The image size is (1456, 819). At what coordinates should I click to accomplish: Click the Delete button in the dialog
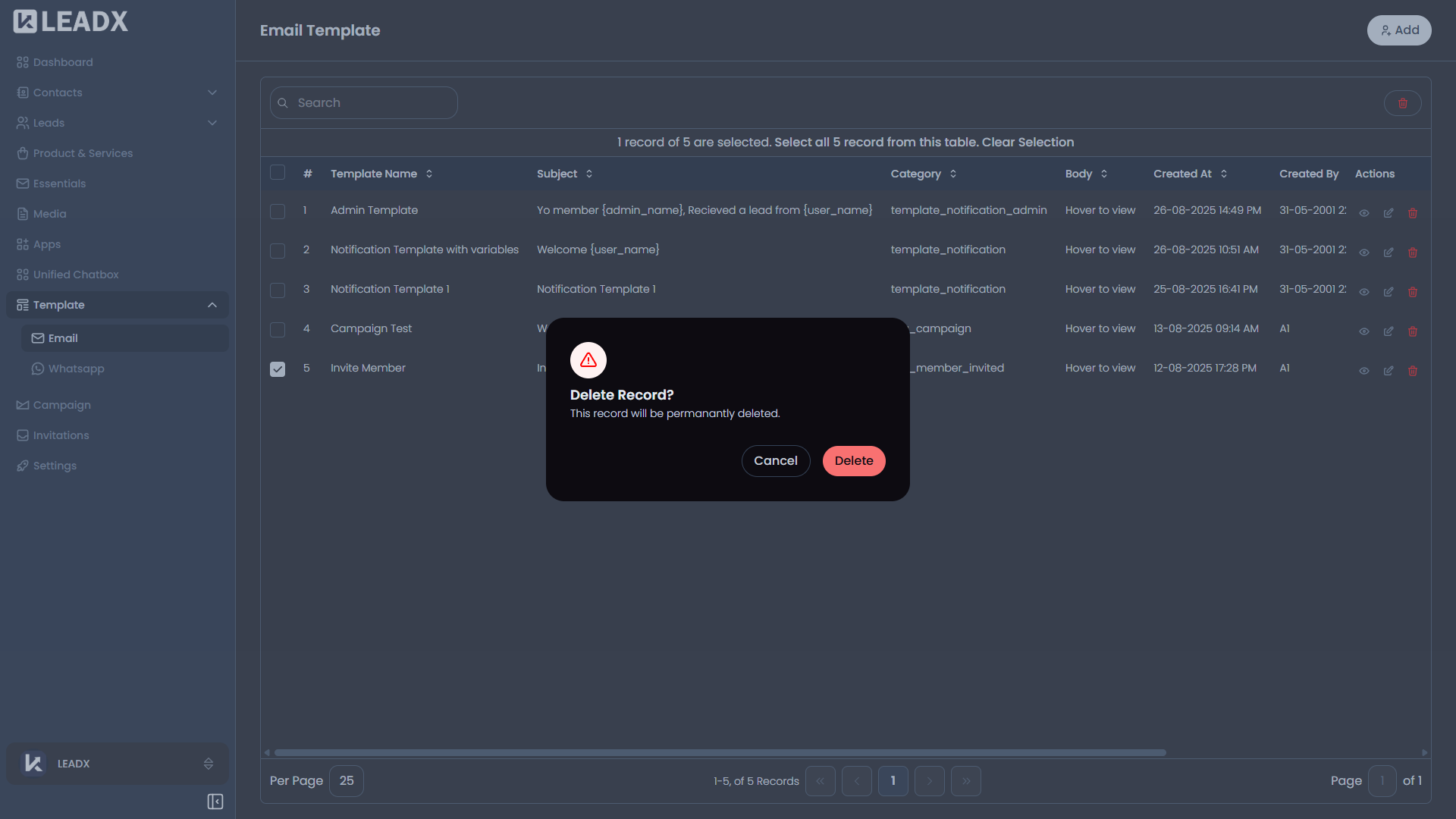(x=853, y=460)
